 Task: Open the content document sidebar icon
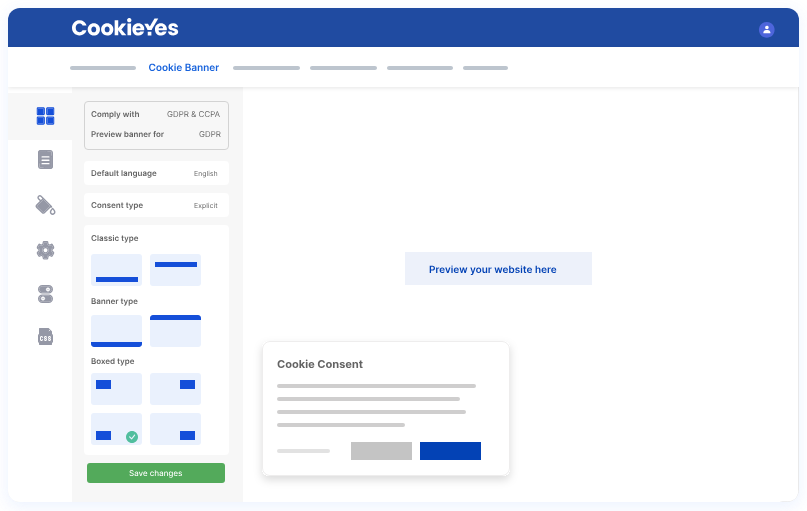(x=45, y=160)
